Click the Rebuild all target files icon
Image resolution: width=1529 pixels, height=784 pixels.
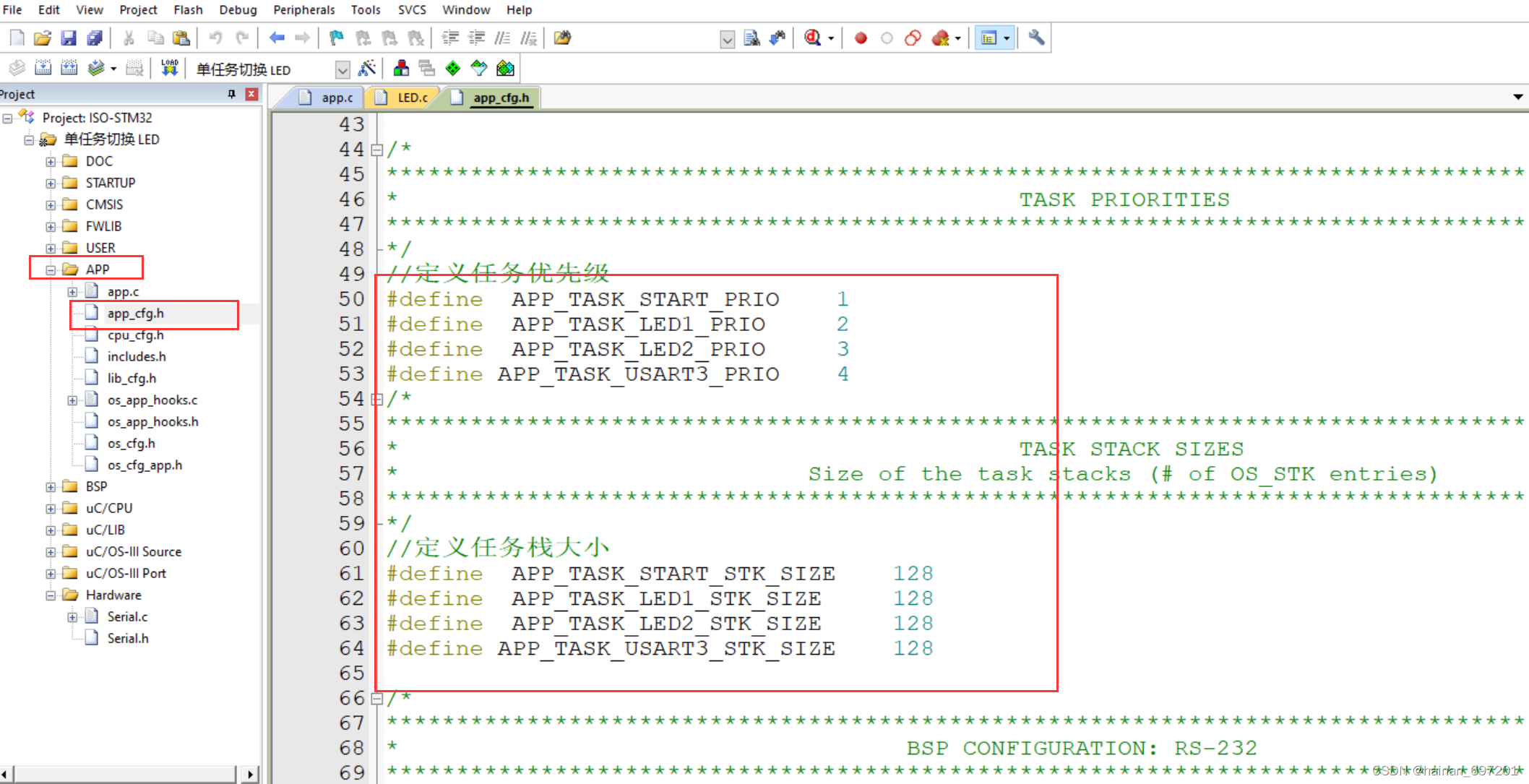pyautogui.click(x=69, y=69)
